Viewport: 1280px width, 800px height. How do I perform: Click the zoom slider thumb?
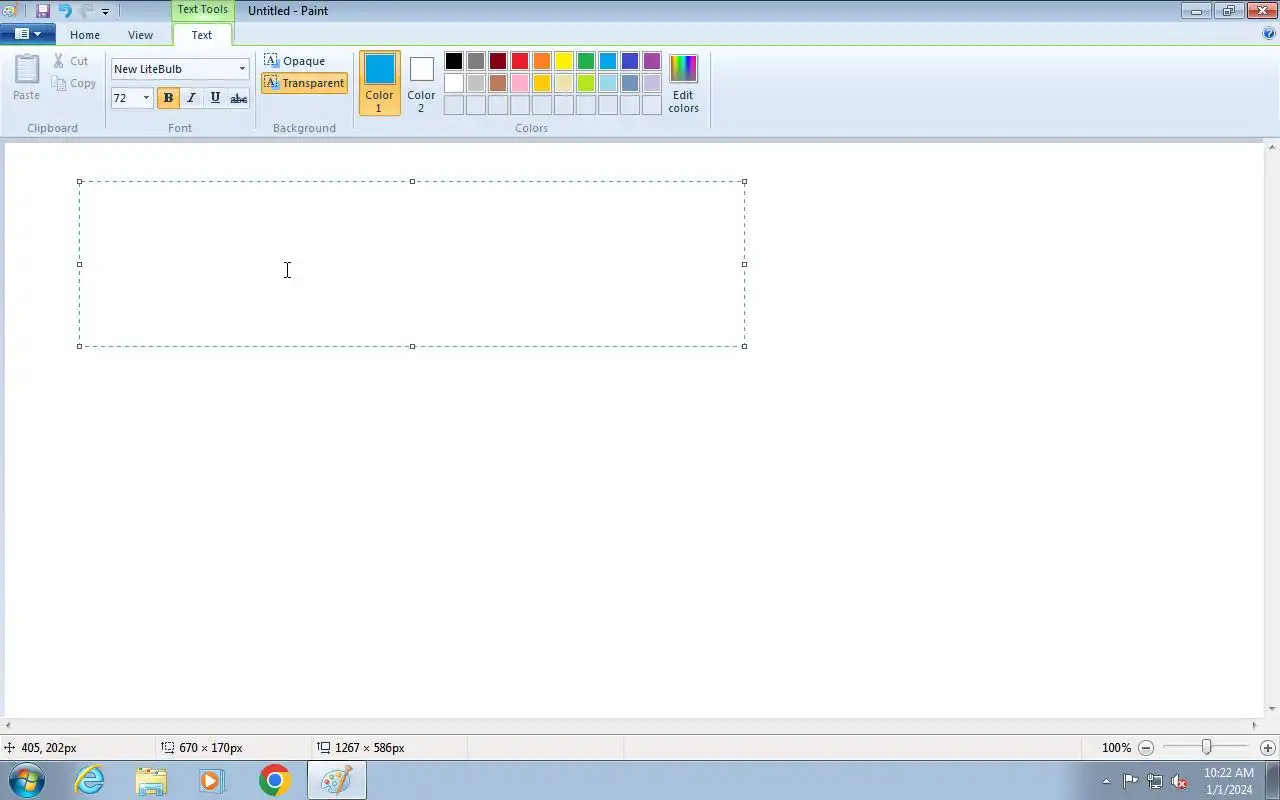pos(1207,747)
